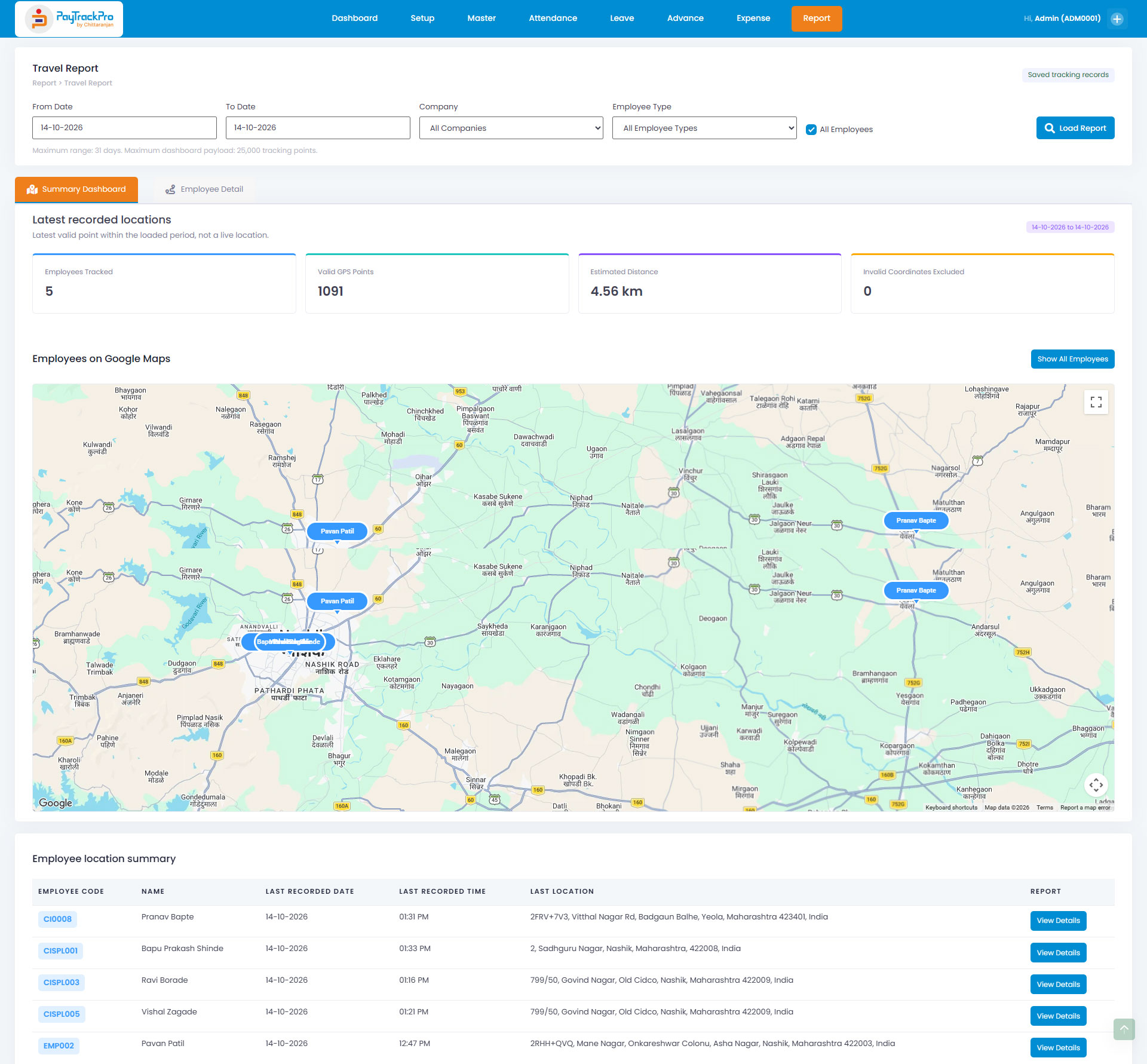Switch to the Employee Detail tab
The height and width of the screenshot is (1064, 1147).
pos(204,189)
